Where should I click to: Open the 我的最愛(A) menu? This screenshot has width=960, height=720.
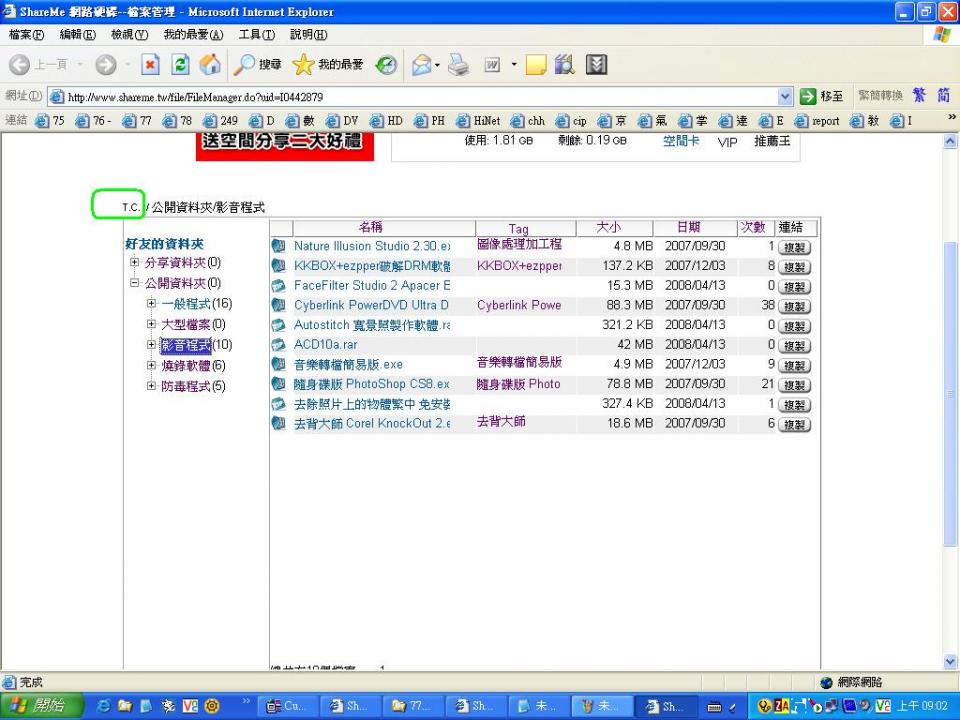193,34
